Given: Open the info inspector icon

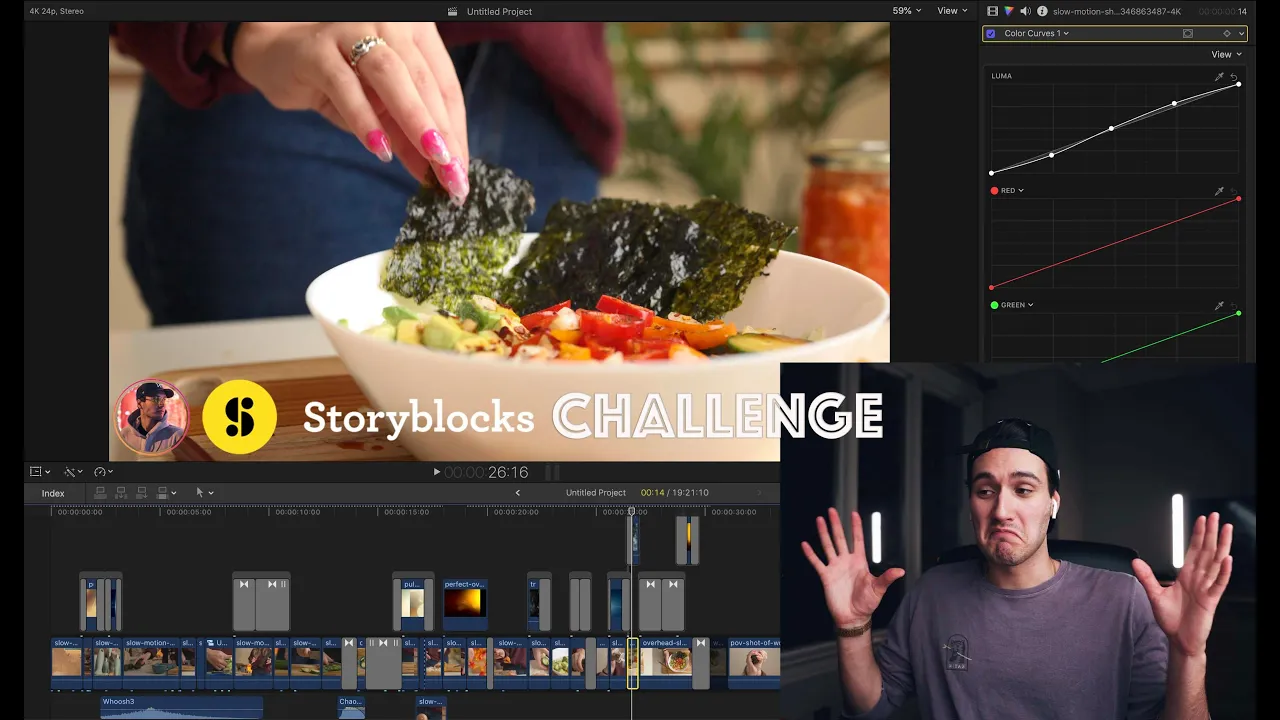Looking at the screenshot, I should pyautogui.click(x=1042, y=11).
